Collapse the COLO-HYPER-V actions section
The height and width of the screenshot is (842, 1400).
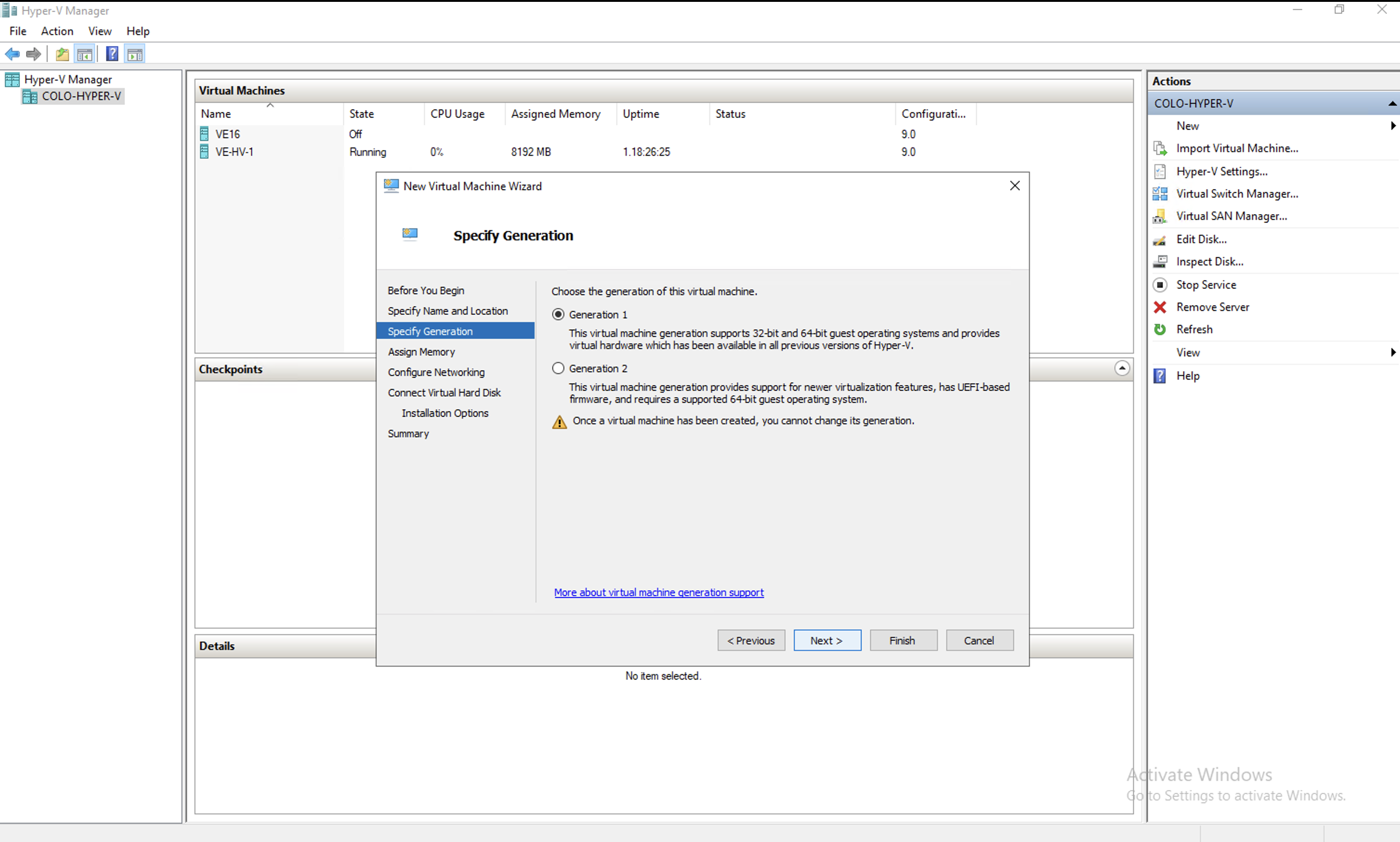tap(1392, 104)
